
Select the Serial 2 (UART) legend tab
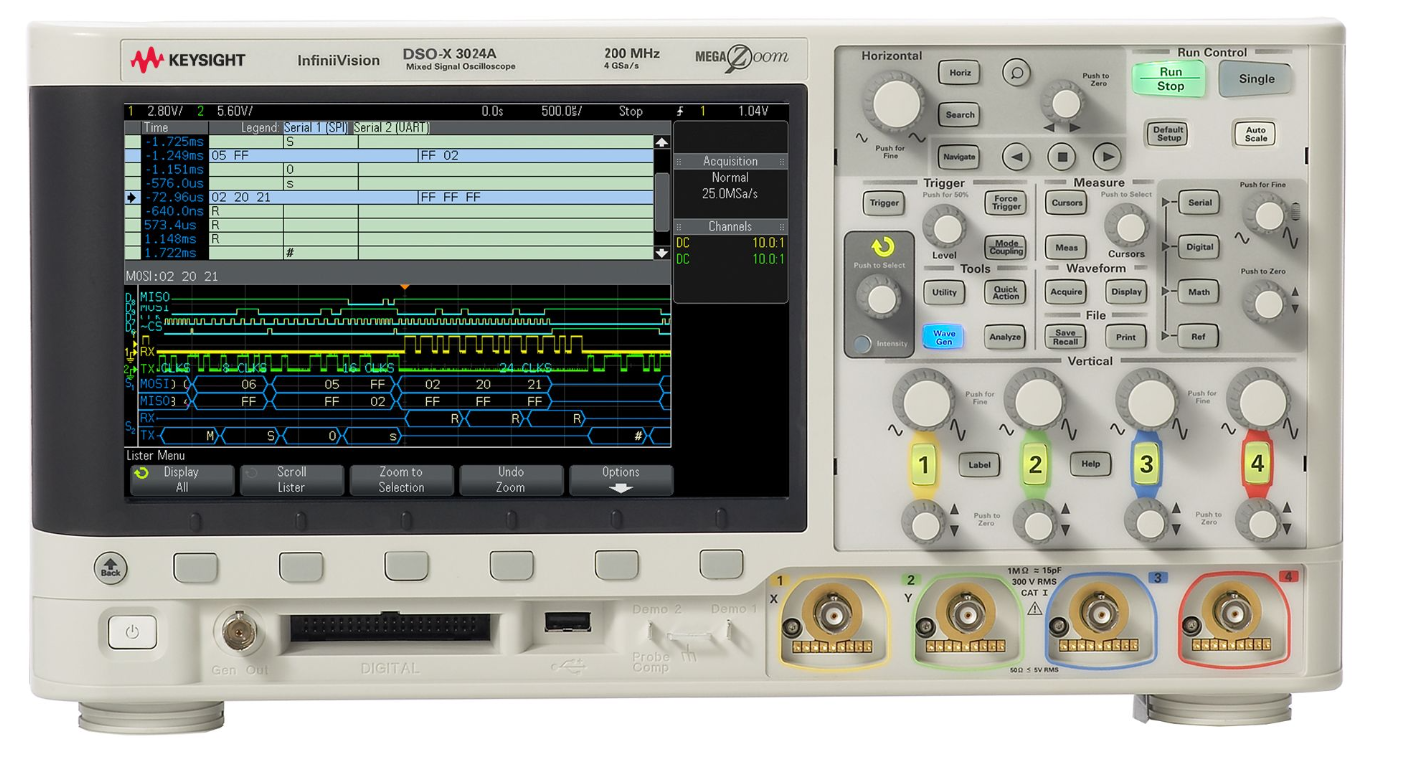click(391, 128)
